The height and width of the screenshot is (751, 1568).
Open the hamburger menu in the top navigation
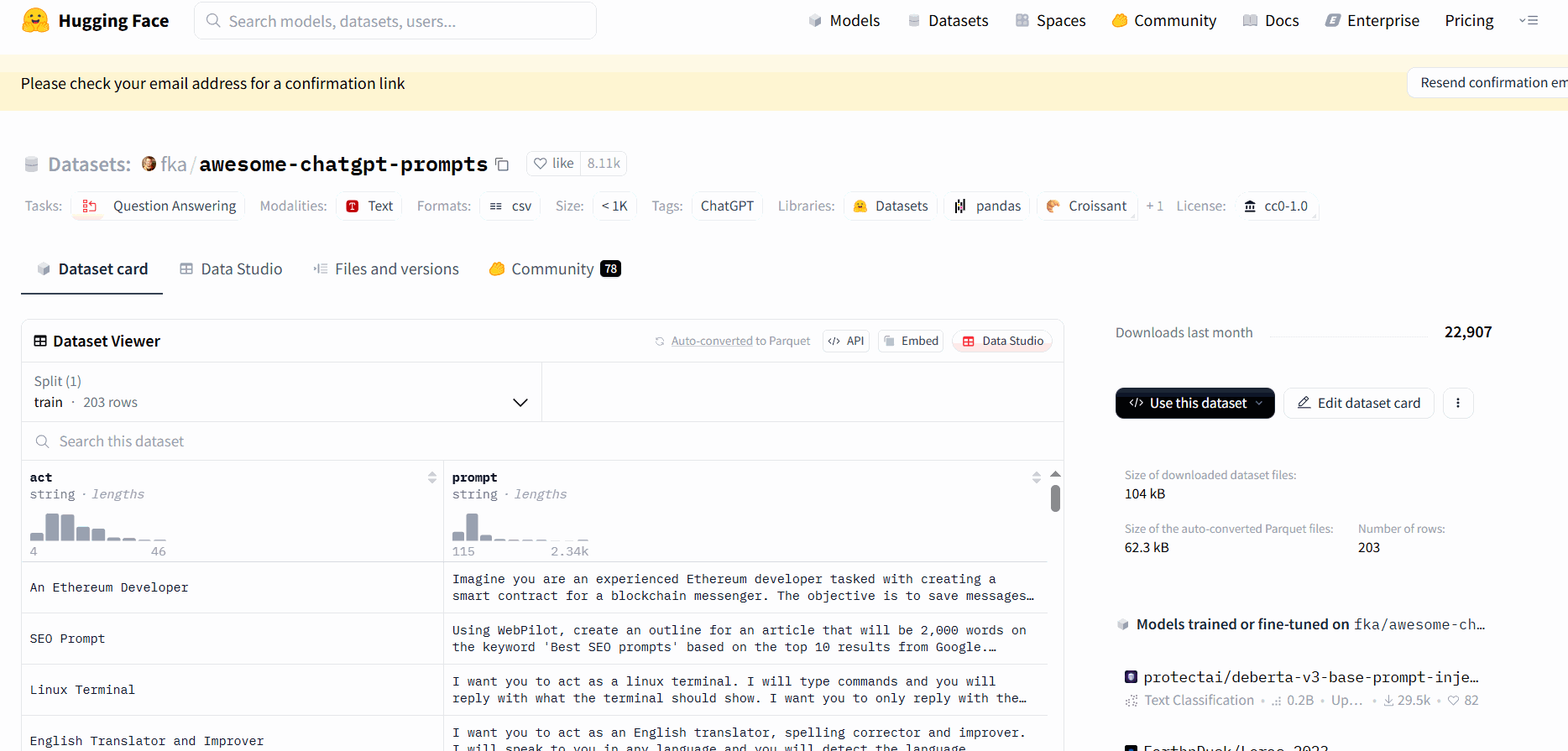1529,21
